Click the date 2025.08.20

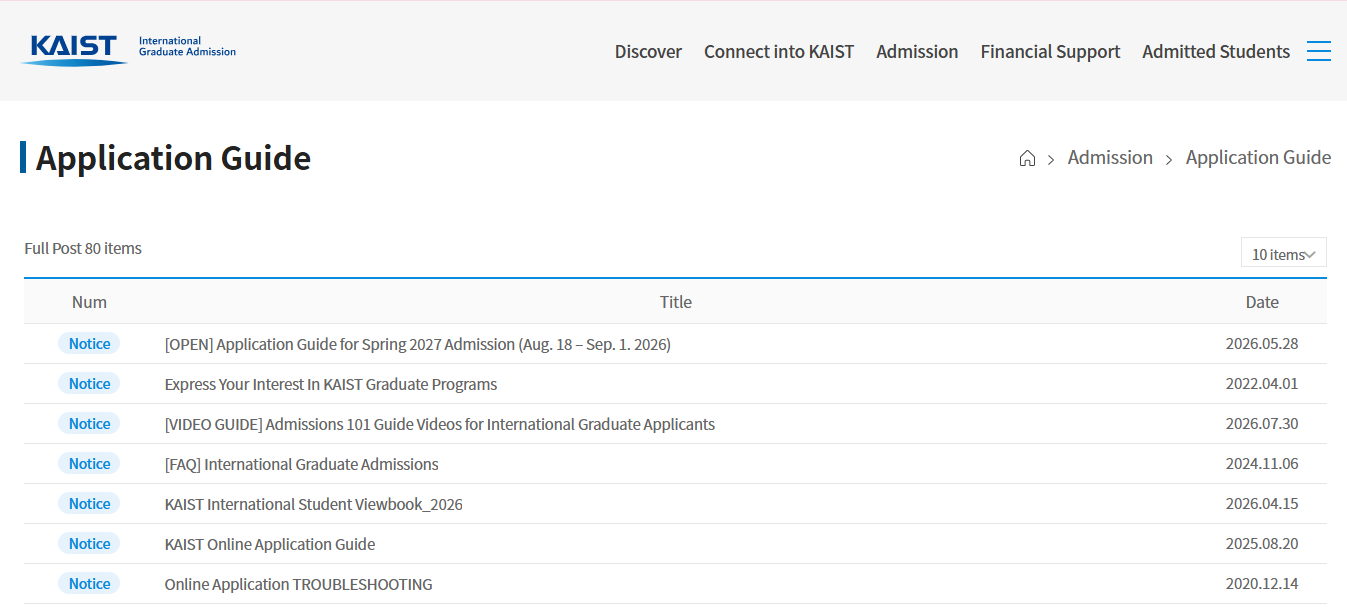[x=1262, y=544]
